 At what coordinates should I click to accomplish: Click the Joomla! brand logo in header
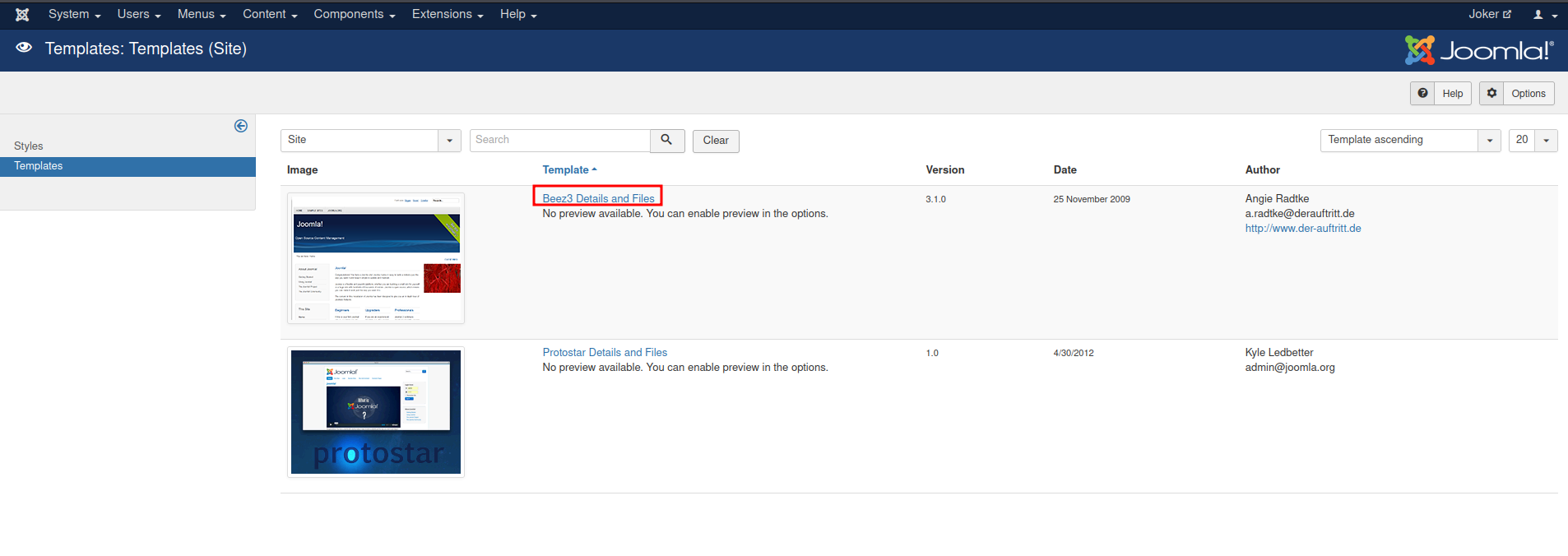[1479, 50]
